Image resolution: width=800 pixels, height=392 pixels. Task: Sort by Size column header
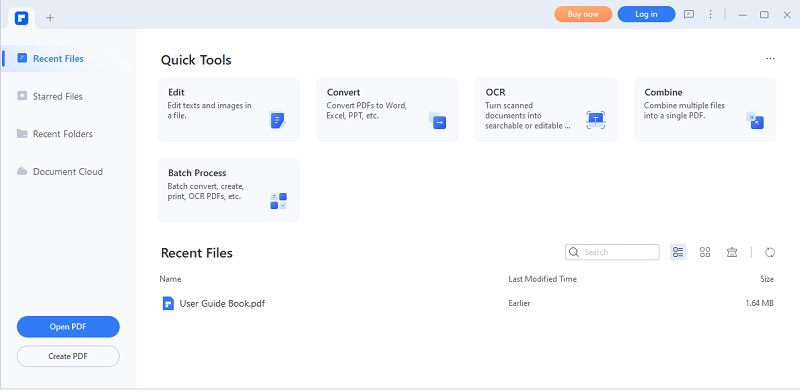pos(767,279)
